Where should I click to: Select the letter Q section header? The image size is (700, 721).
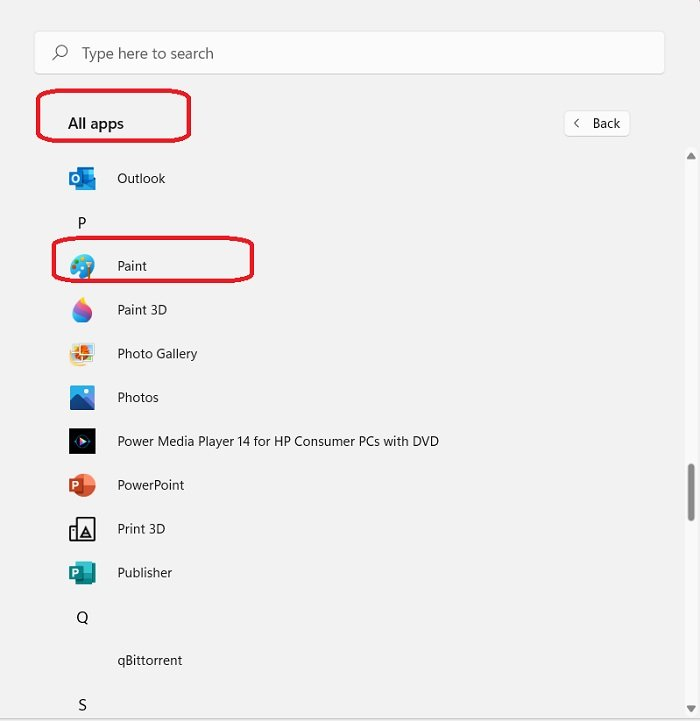(82, 618)
